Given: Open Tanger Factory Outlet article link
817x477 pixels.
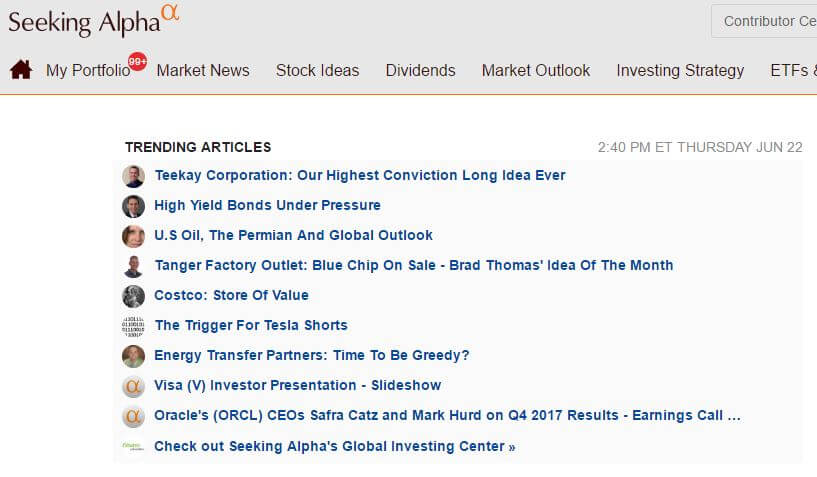Looking at the screenshot, I should pos(414,265).
